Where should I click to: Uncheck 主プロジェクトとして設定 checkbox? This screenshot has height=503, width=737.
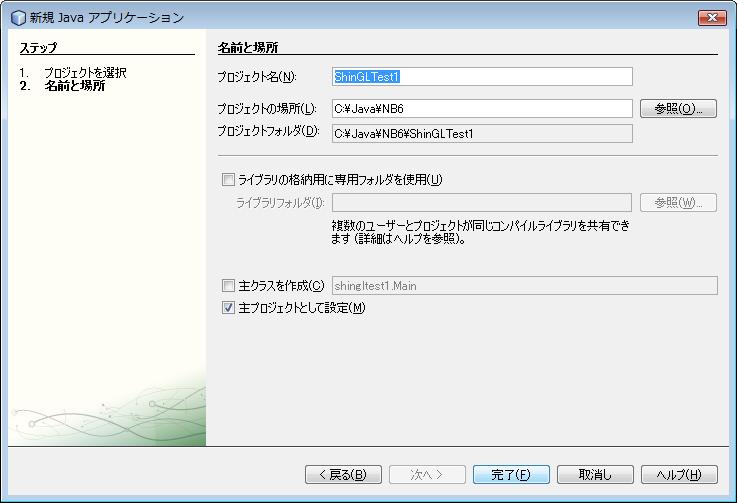point(228,308)
